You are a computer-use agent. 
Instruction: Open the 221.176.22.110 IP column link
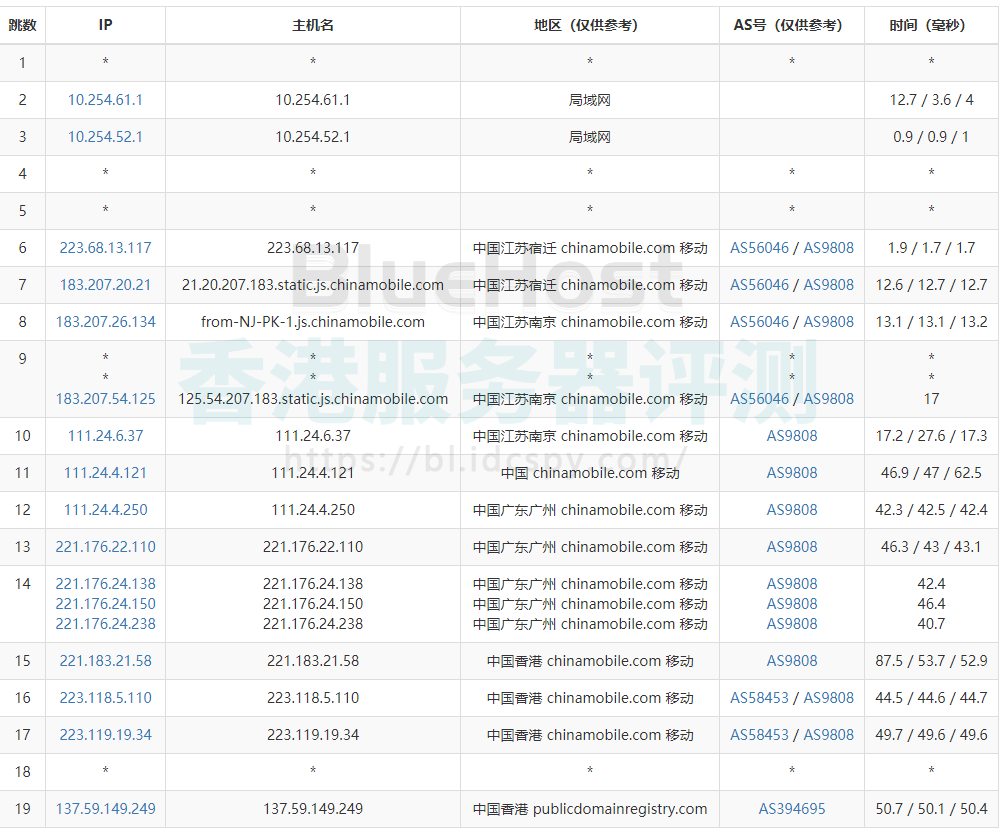click(x=105, y=547)
